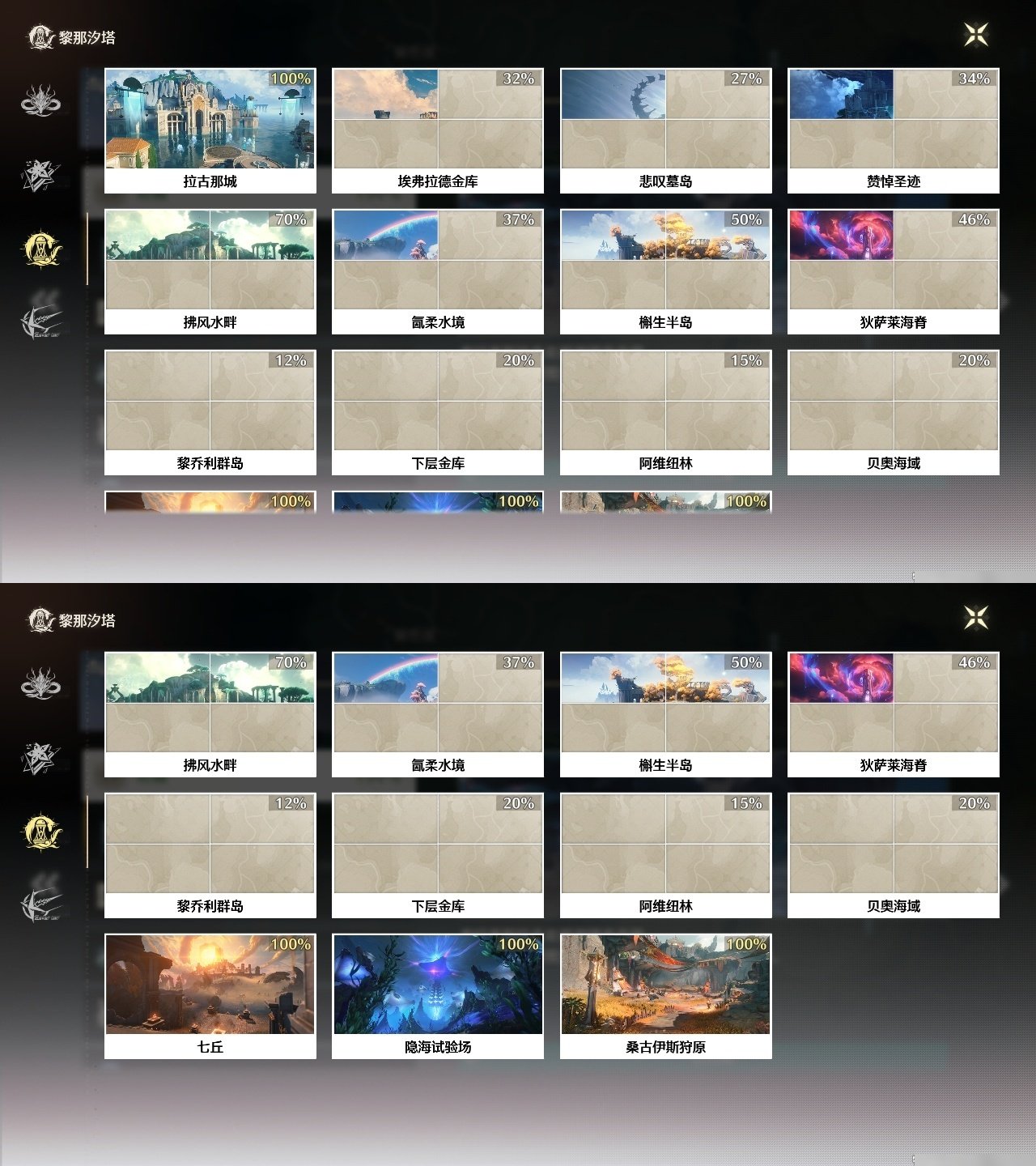Open the 埃弗拉德金库 area card
1036x1166 pixels.
tap(438, 130)
